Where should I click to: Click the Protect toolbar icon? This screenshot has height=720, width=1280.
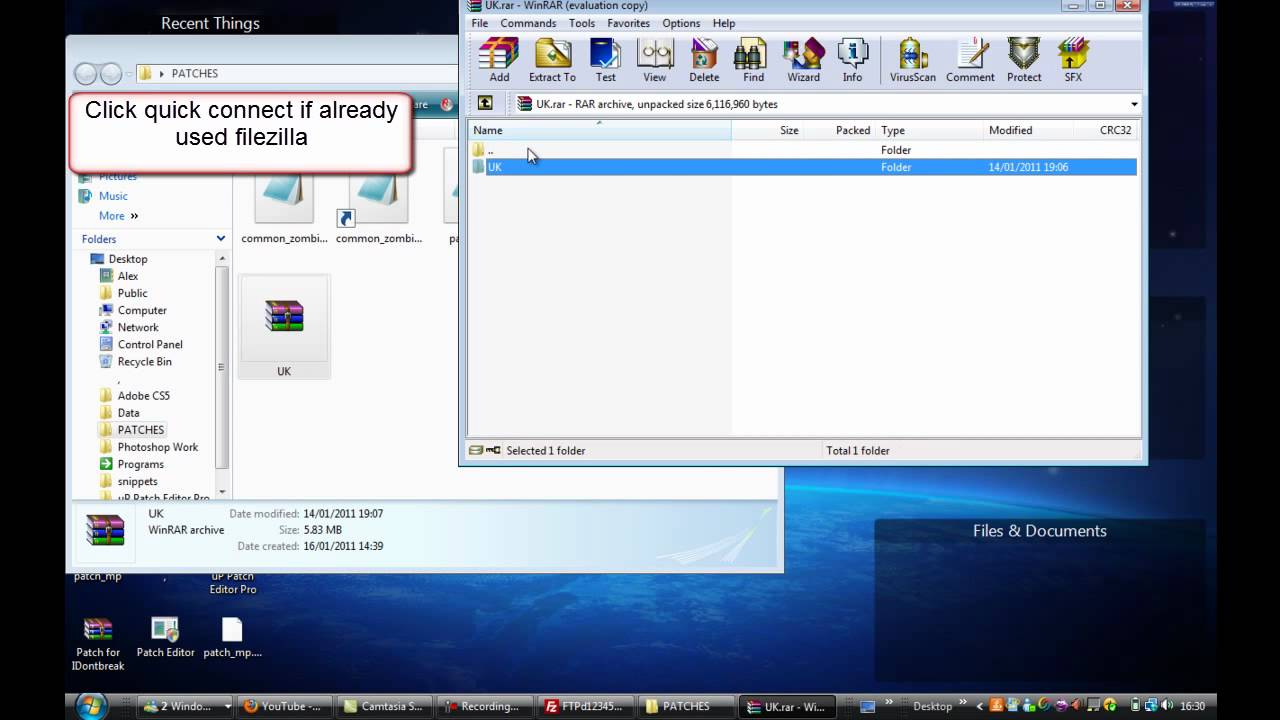[1024, 60]
